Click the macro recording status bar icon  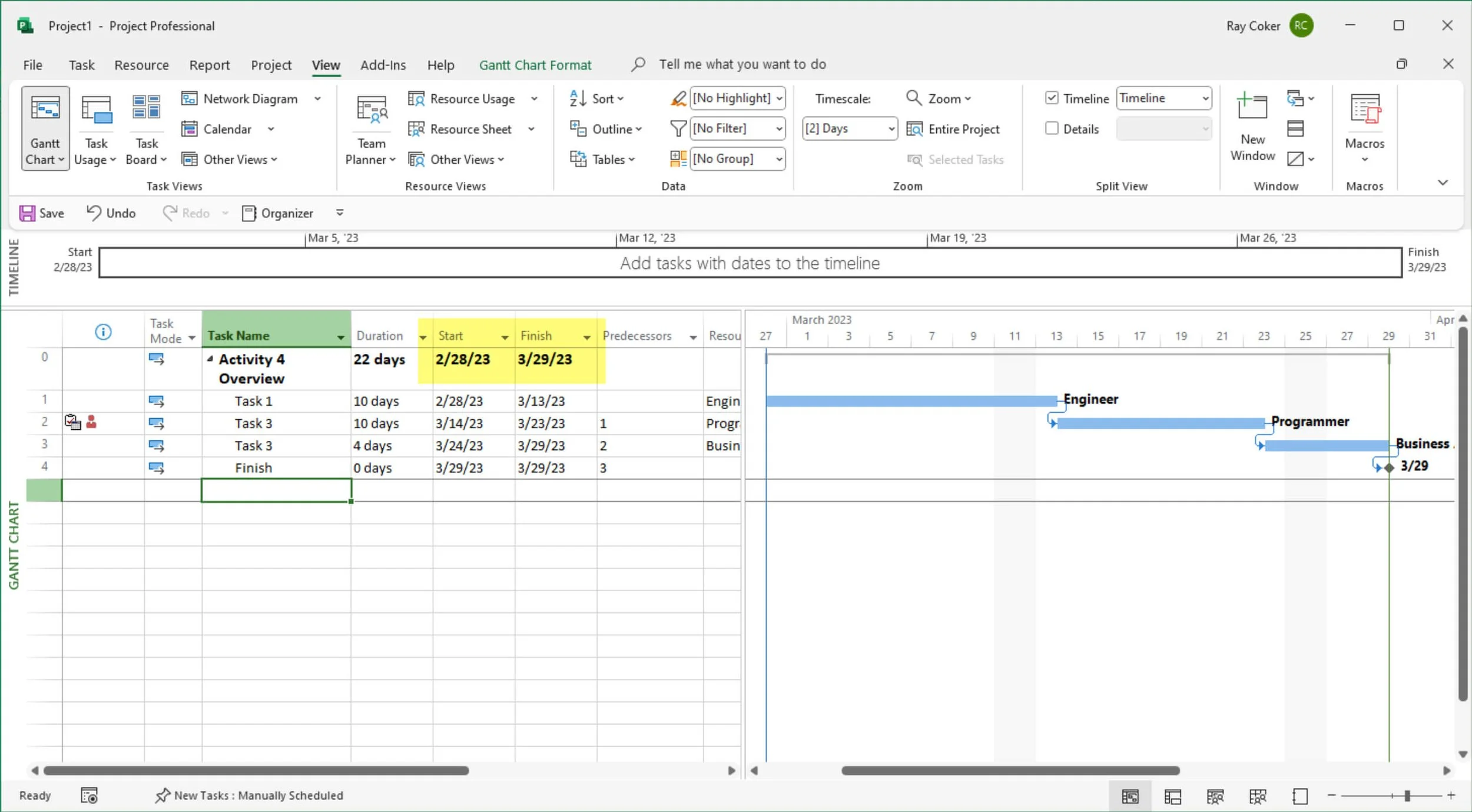pyautogui.click(x=89, y=796)
